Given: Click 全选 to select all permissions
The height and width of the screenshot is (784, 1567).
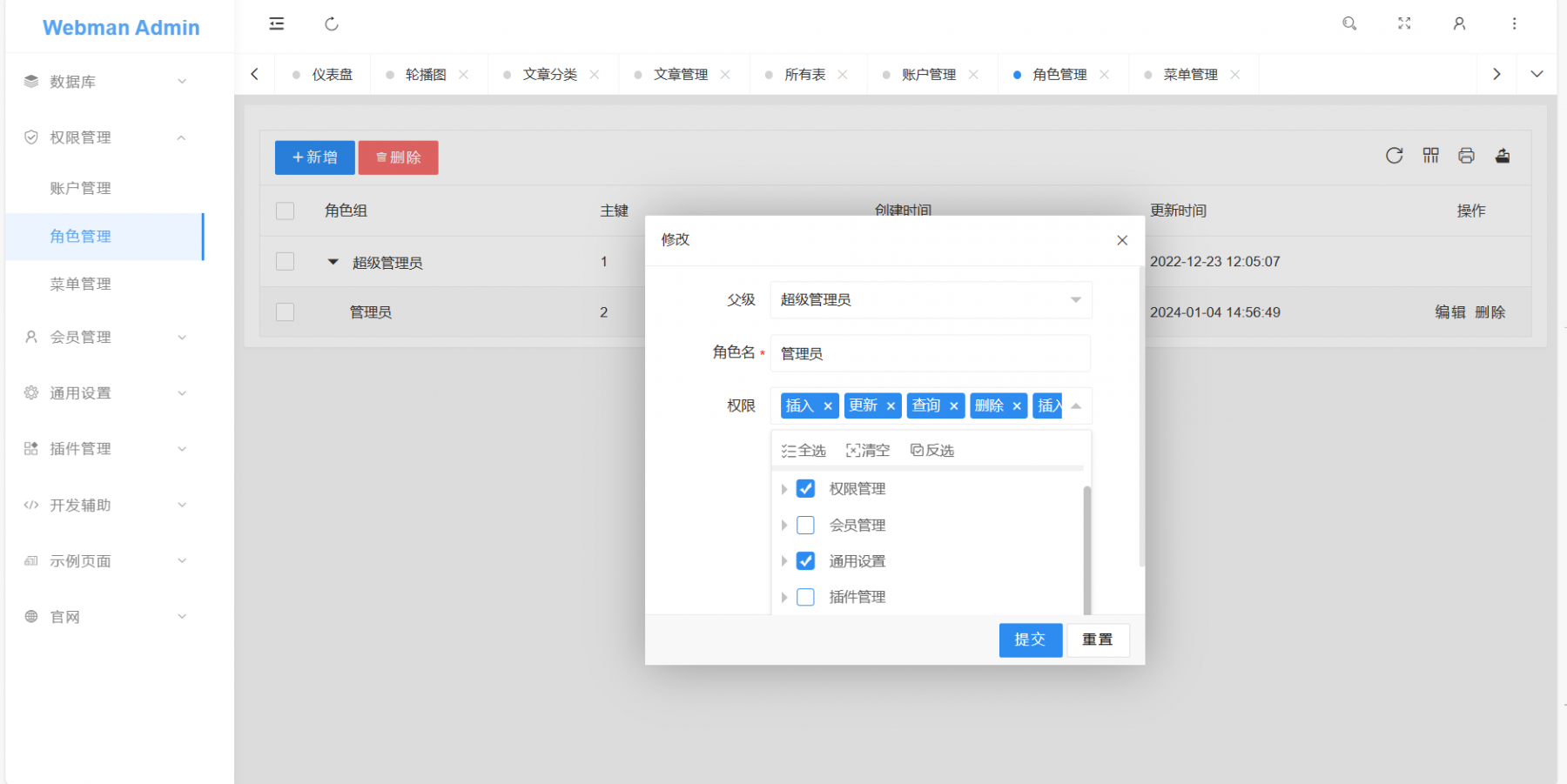Looking at the screenshot, I should 804,450.
